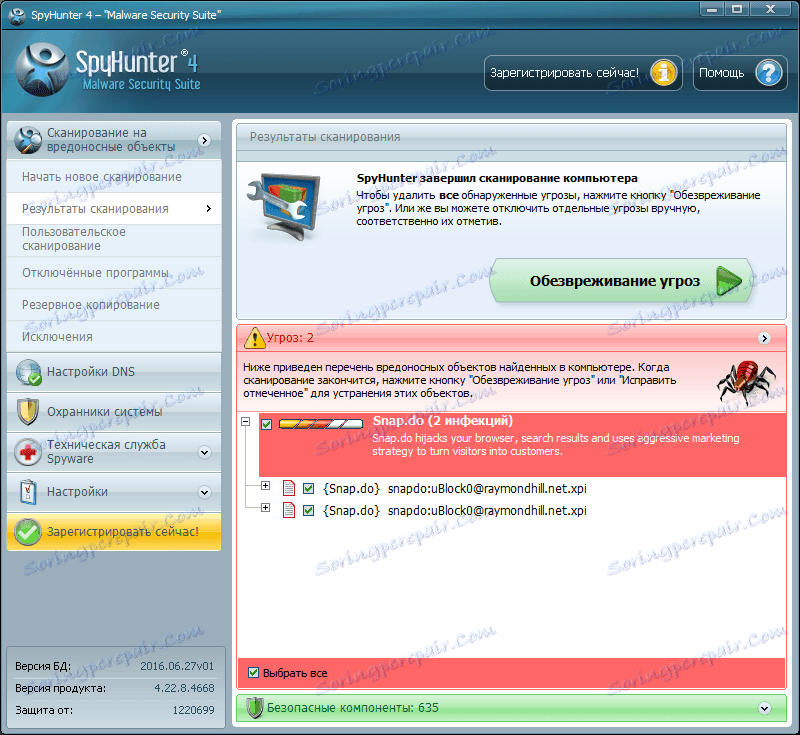
Task: Click 'Сканирование на вредоносные объекты' header
Action: coord(114,140)
